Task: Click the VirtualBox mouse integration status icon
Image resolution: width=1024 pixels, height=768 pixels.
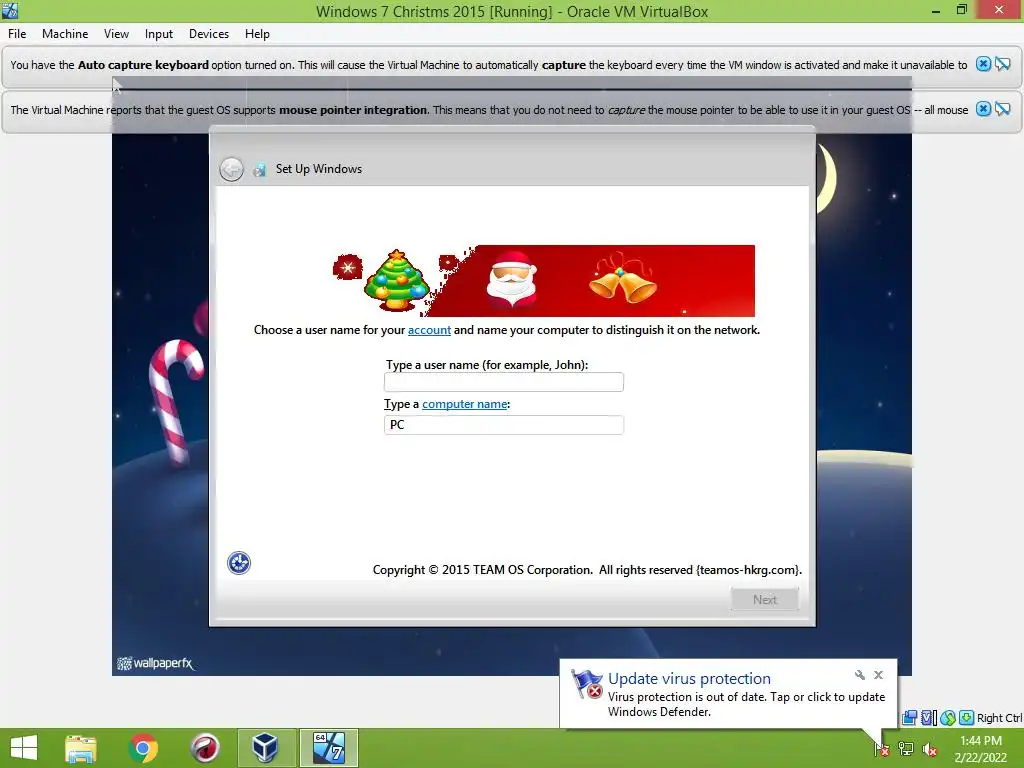Action: click(x=948, y=718)
